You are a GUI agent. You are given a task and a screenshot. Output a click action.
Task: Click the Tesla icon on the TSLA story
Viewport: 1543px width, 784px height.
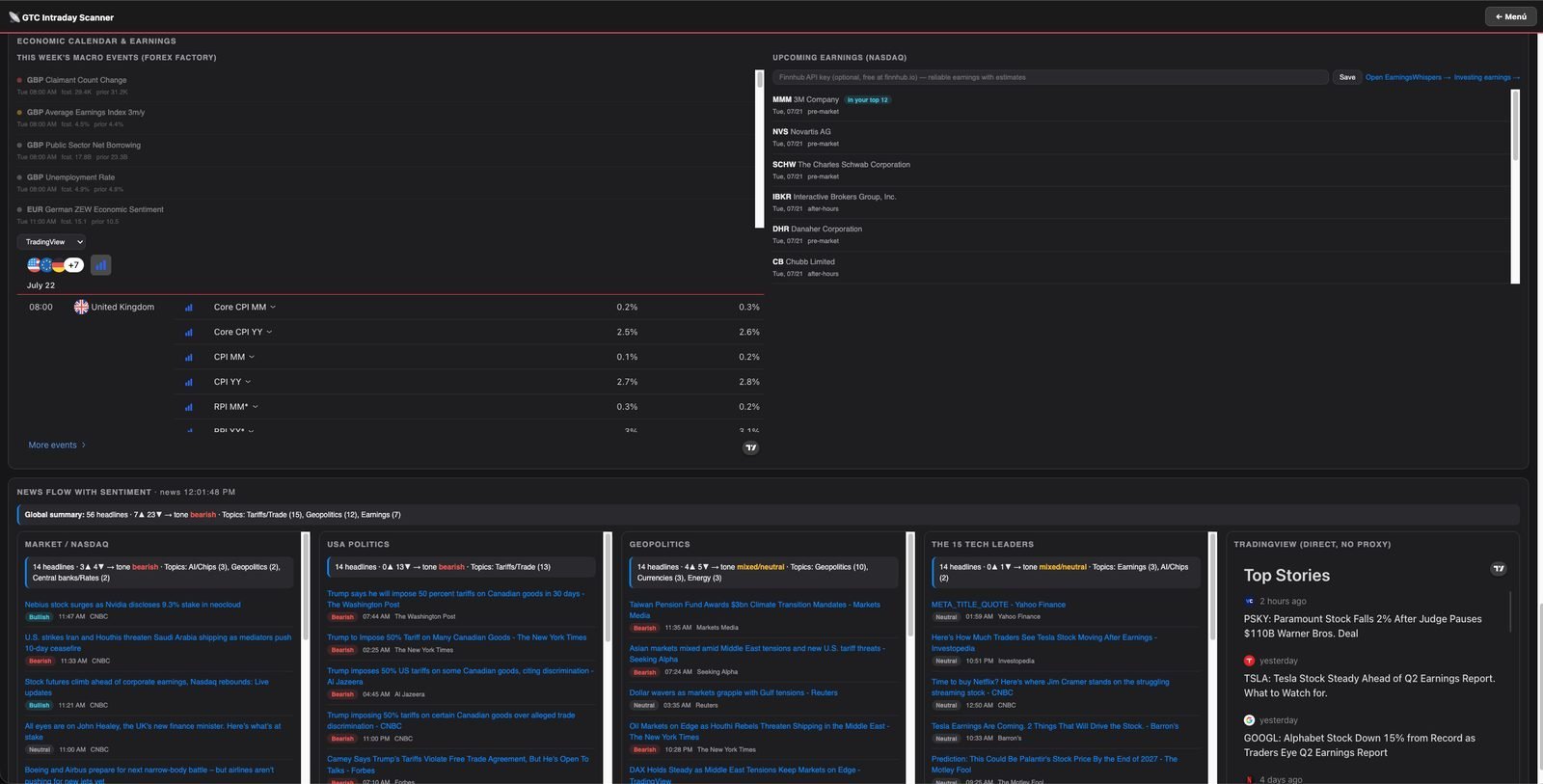1249,661
